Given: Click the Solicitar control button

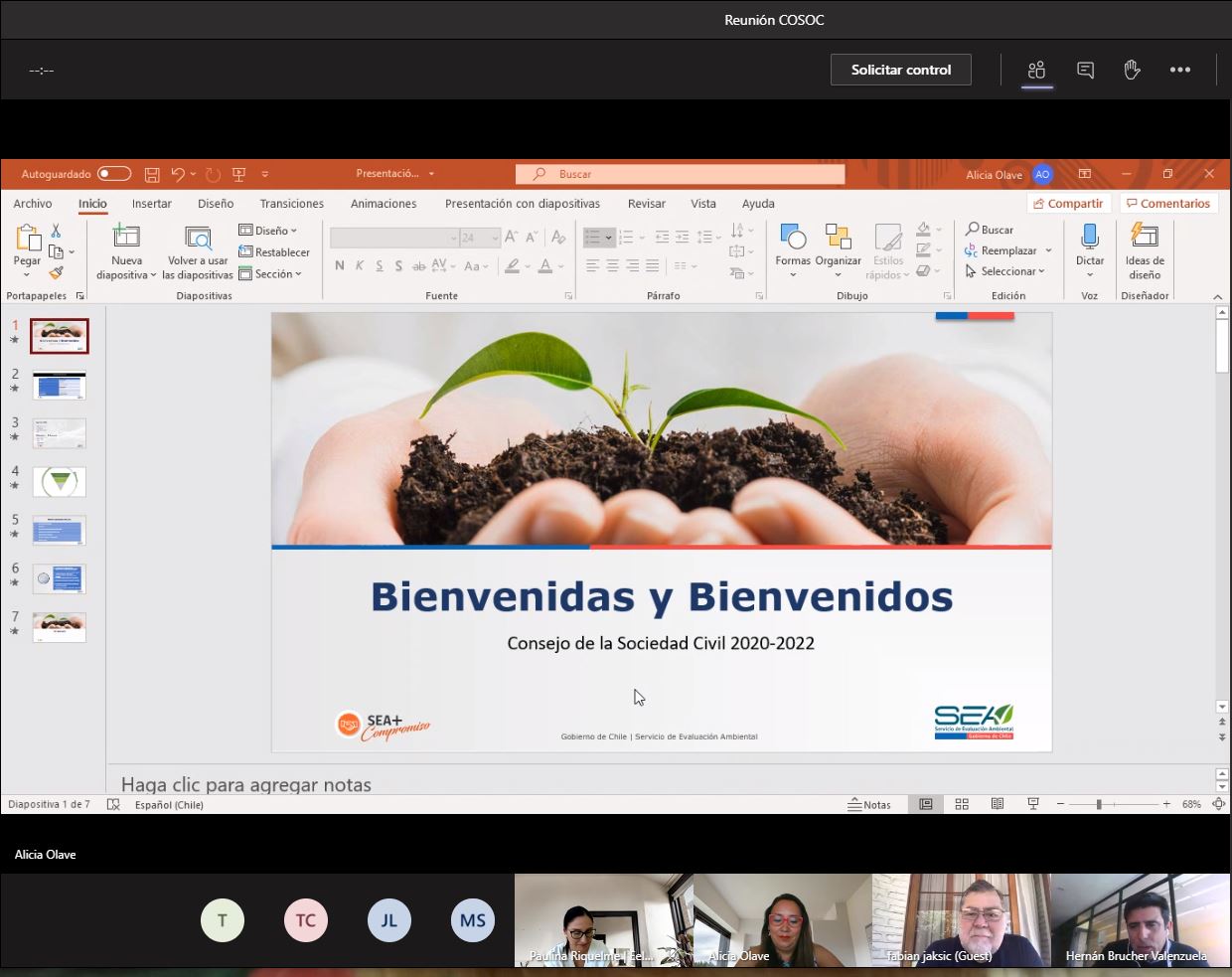Looking at the screenshot, I should [900, 70].
